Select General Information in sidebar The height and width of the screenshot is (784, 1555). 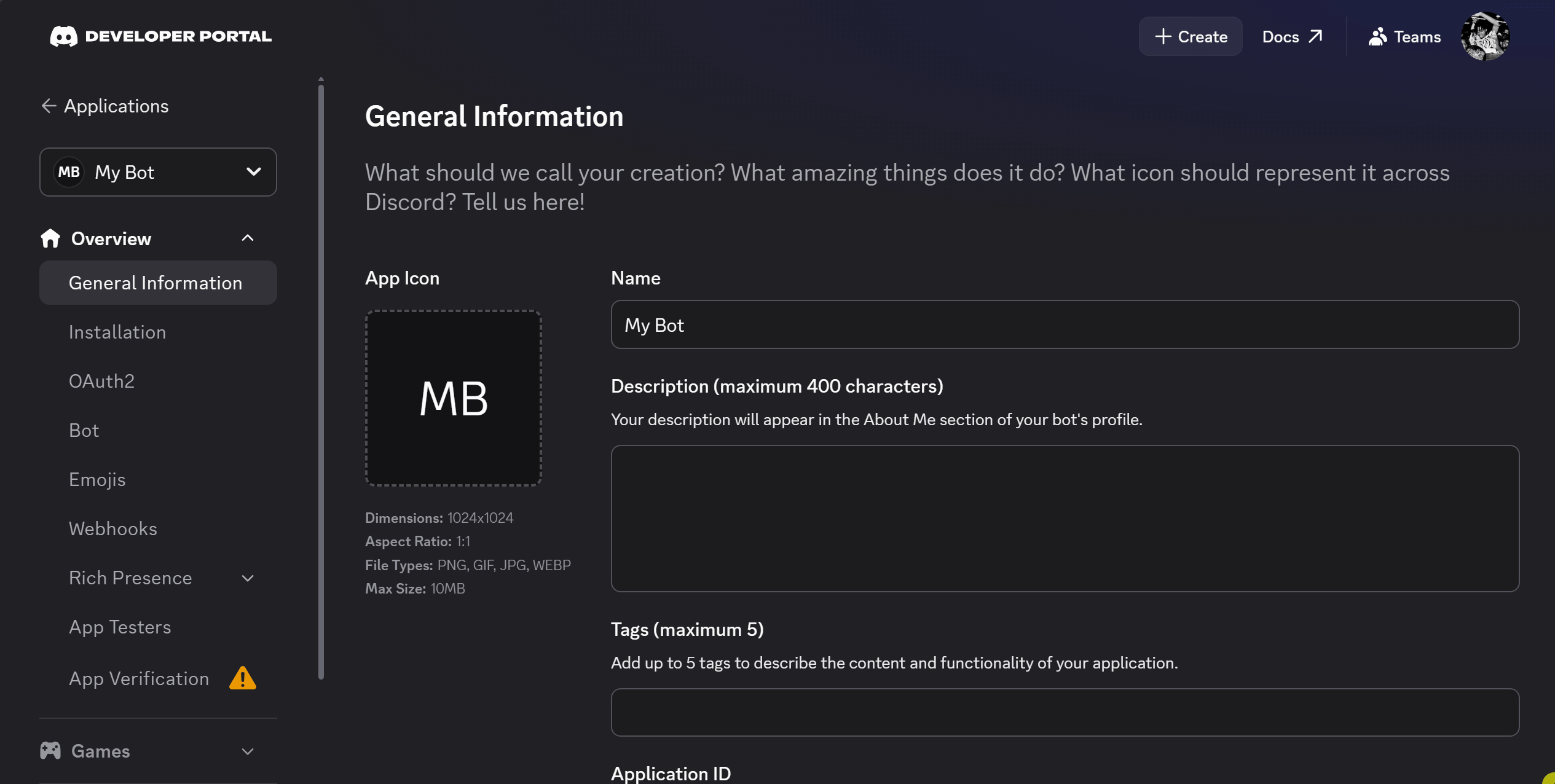158,283
